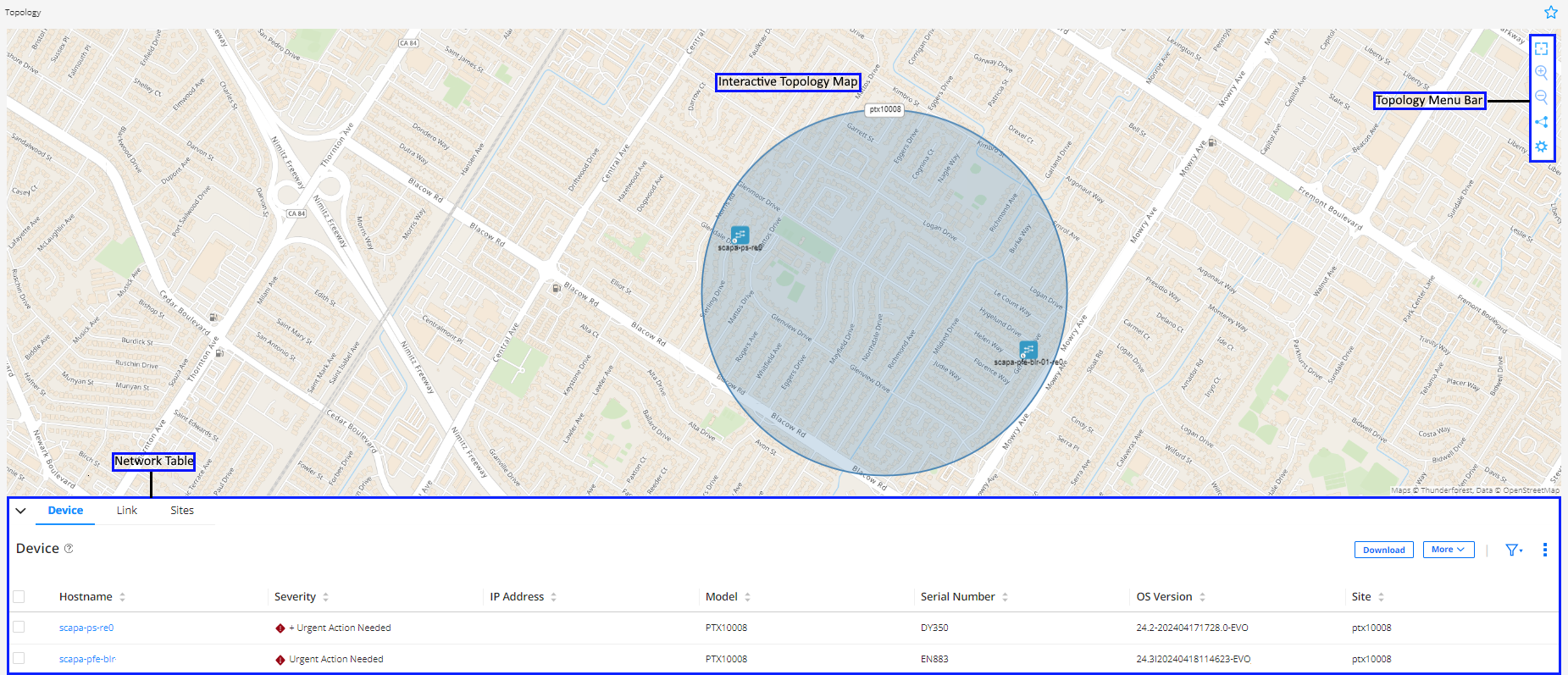Switch to the Link tab
Screen dimensions: 1568x675
127,511
